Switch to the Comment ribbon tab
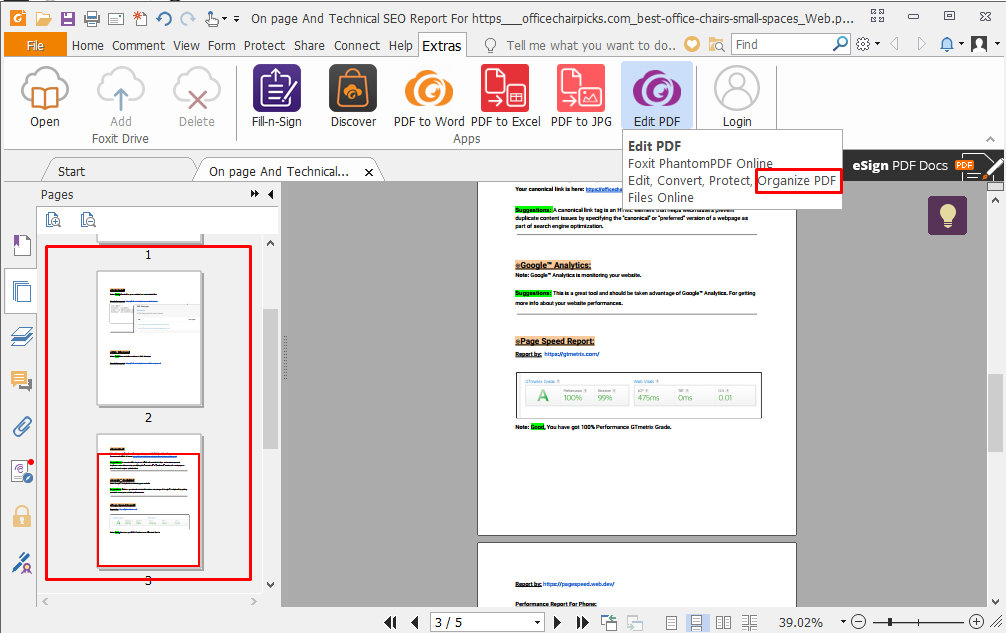 coord(139,46)
